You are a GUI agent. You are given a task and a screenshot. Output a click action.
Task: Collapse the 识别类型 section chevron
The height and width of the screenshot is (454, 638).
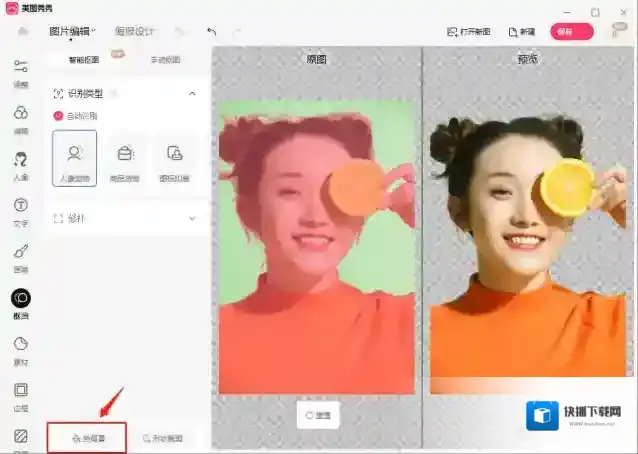pos(192,93)
